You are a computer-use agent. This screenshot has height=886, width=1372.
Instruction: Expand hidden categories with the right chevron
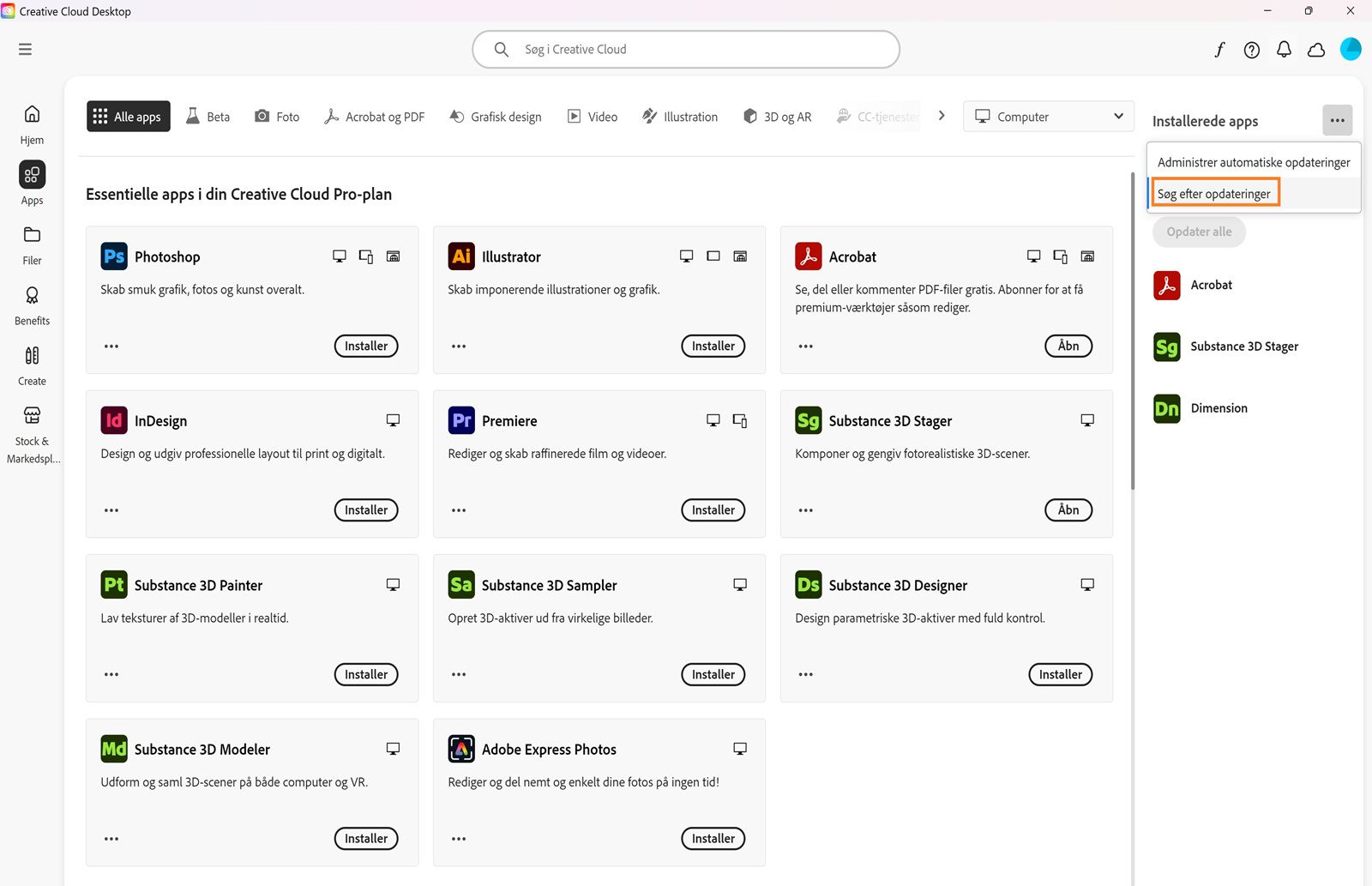click(x=941, y=115)
